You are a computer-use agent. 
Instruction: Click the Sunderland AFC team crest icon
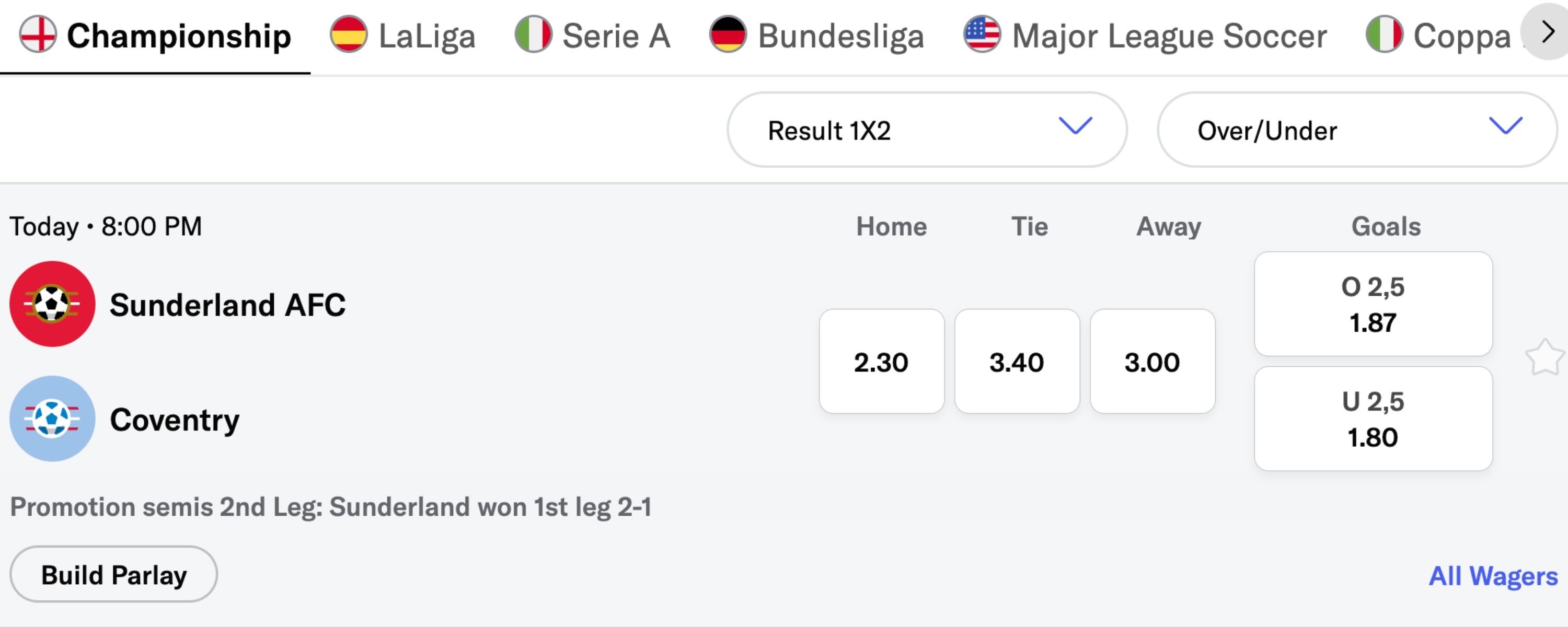coord(52,304)
